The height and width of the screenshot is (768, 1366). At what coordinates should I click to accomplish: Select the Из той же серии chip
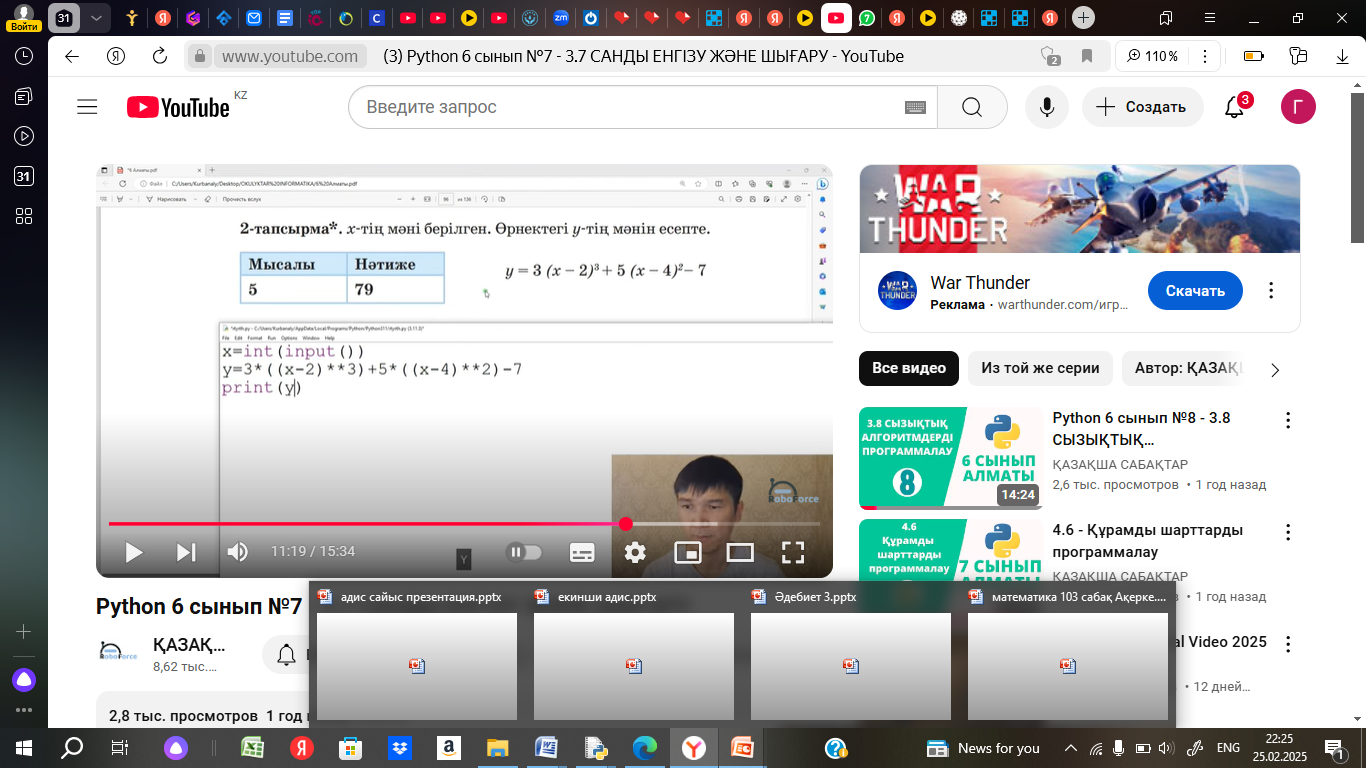[1040, 369]
